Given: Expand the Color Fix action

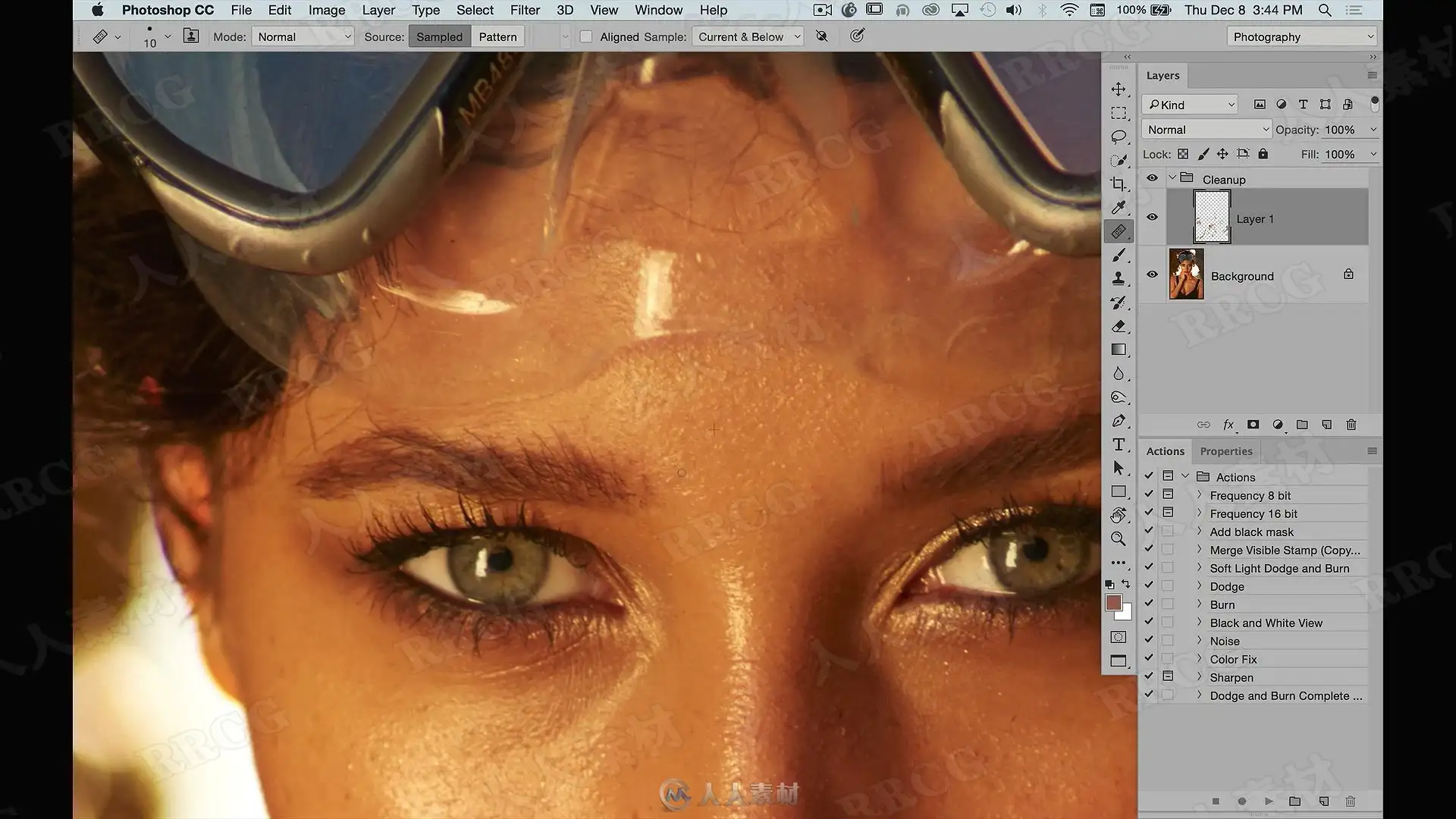Looking at the screenshot, I should coord(1199,658).
